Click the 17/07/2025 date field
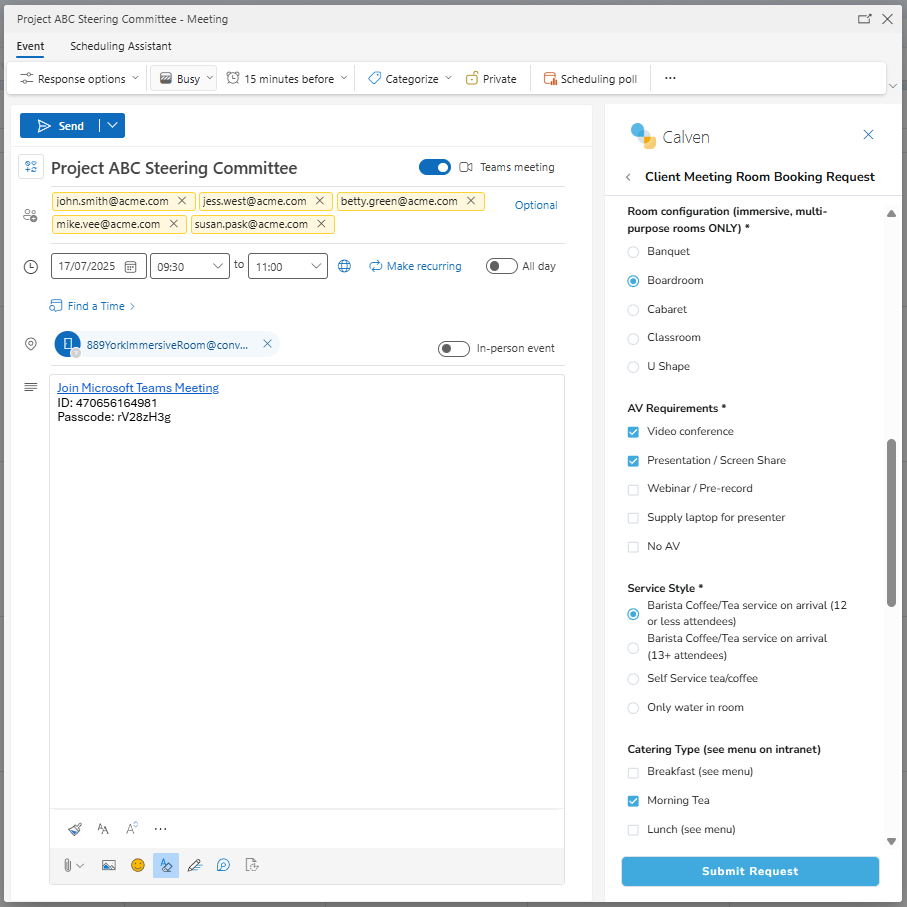The height and width of the screenshot is (907, 907). pos(98,266)
